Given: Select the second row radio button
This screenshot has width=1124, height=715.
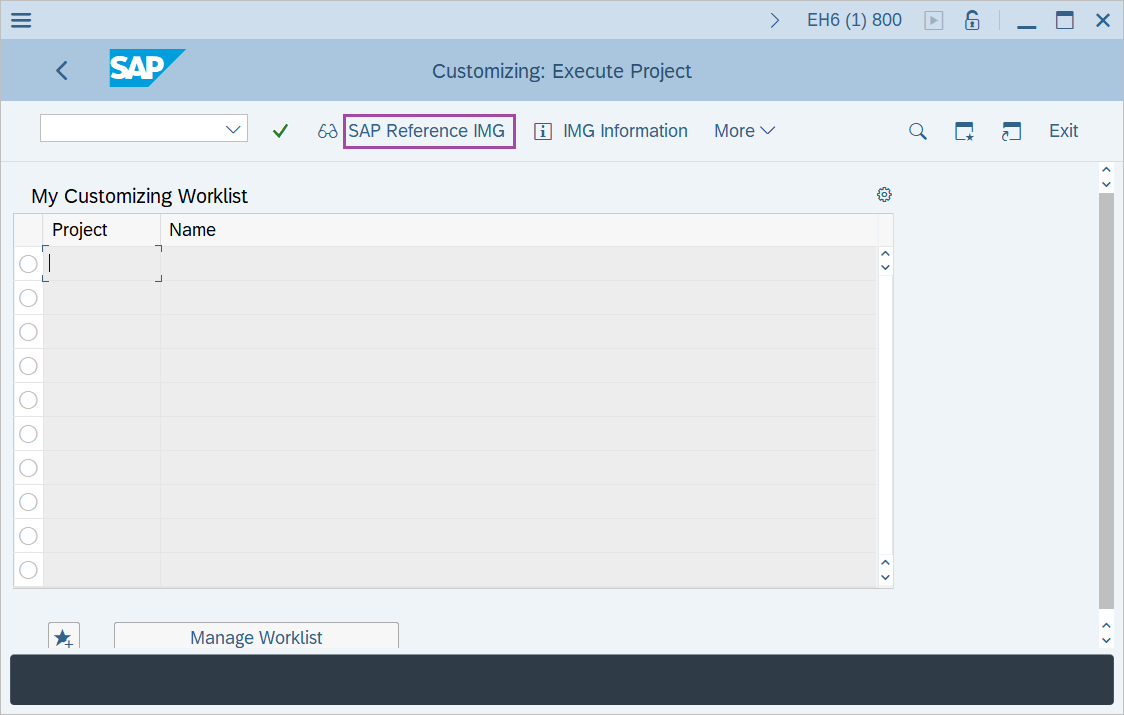Looking at the screenshot, I should pyautogui.click(x=28, y=297).
